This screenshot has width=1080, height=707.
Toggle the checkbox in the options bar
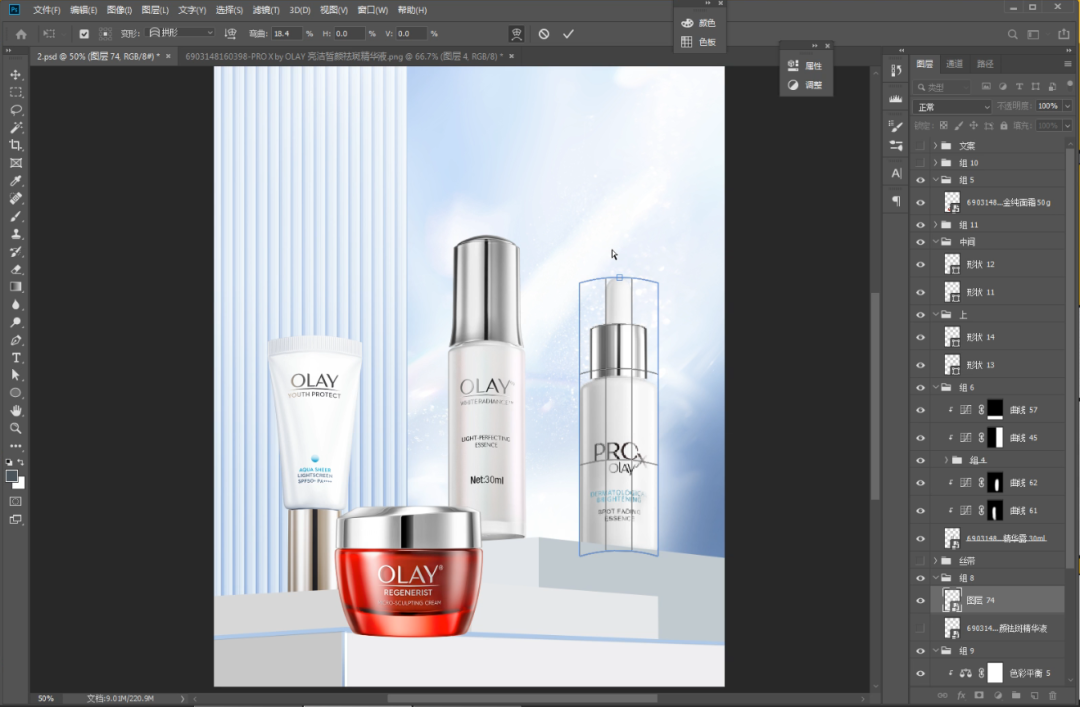(84, 34)
